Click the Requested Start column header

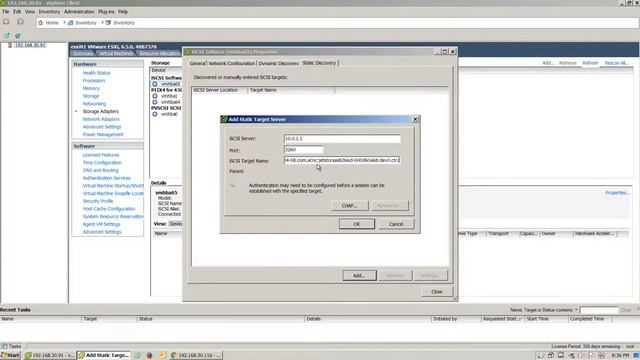click(502, 319)
